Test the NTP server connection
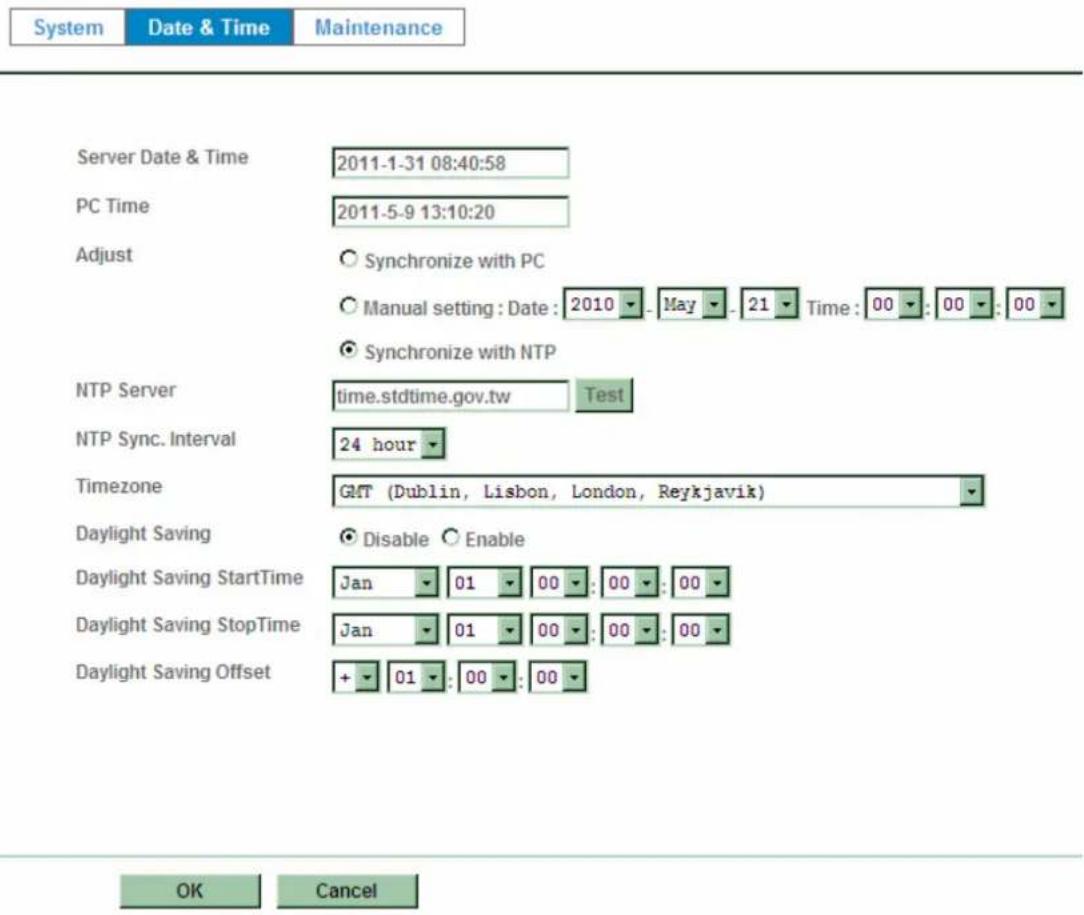The image size is (1084, 915). [604, 395]
